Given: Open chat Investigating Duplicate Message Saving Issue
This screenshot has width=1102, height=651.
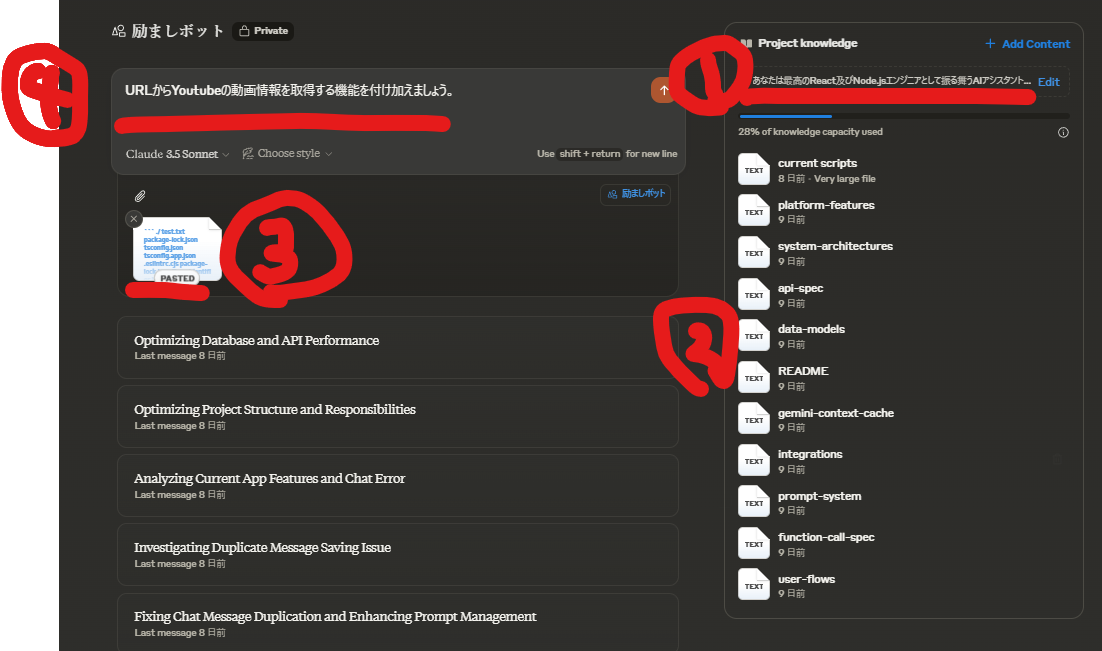Looking at the screenshot, I should 398,554.
